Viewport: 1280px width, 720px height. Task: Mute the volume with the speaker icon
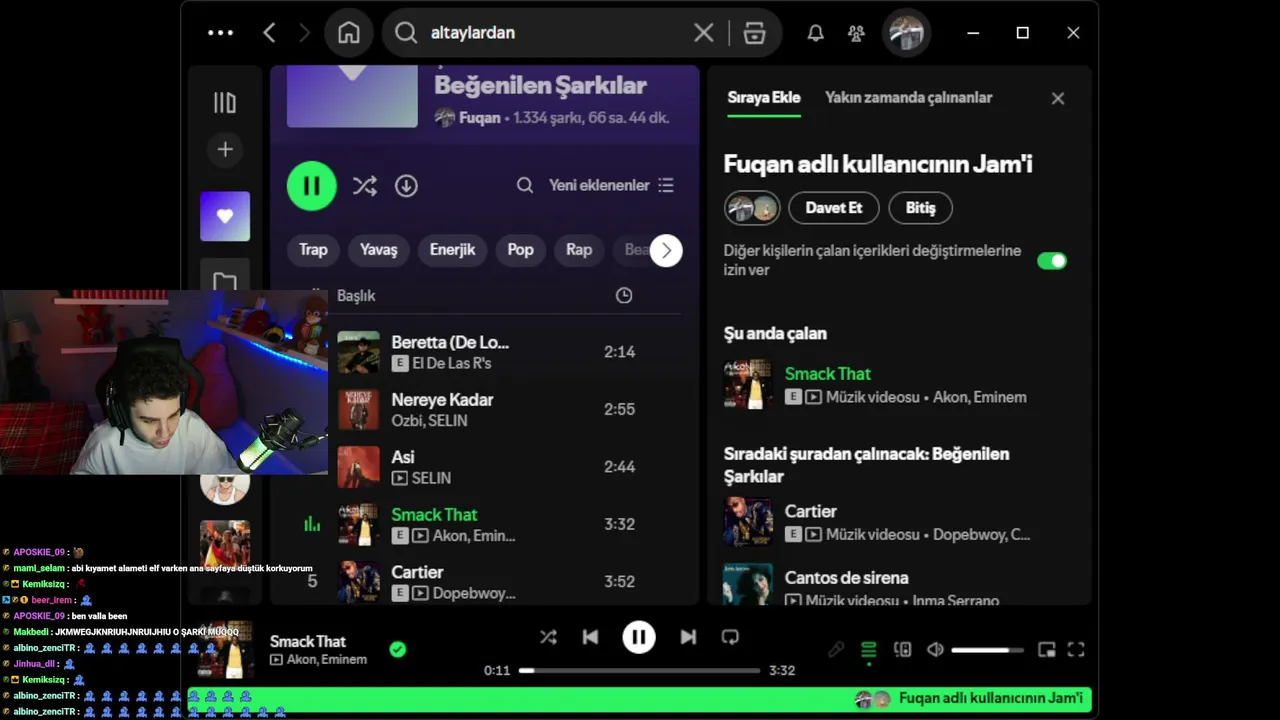935,650
